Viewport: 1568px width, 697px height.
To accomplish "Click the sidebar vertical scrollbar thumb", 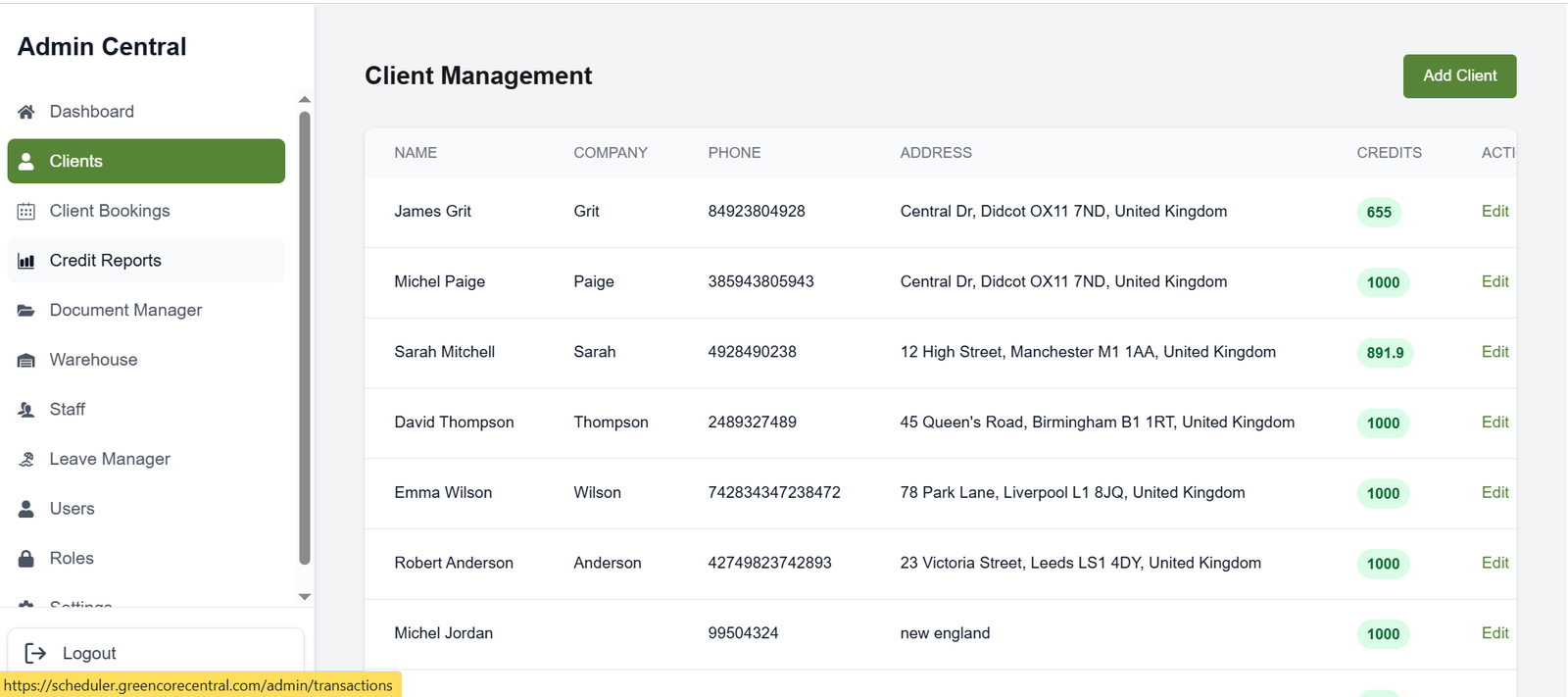I will 305,338.
